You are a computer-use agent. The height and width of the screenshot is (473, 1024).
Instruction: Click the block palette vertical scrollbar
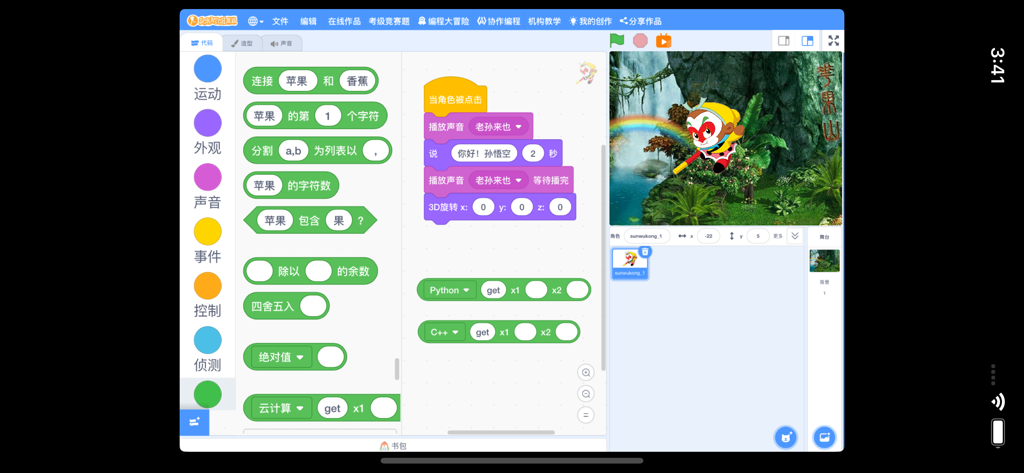point(396,369)
